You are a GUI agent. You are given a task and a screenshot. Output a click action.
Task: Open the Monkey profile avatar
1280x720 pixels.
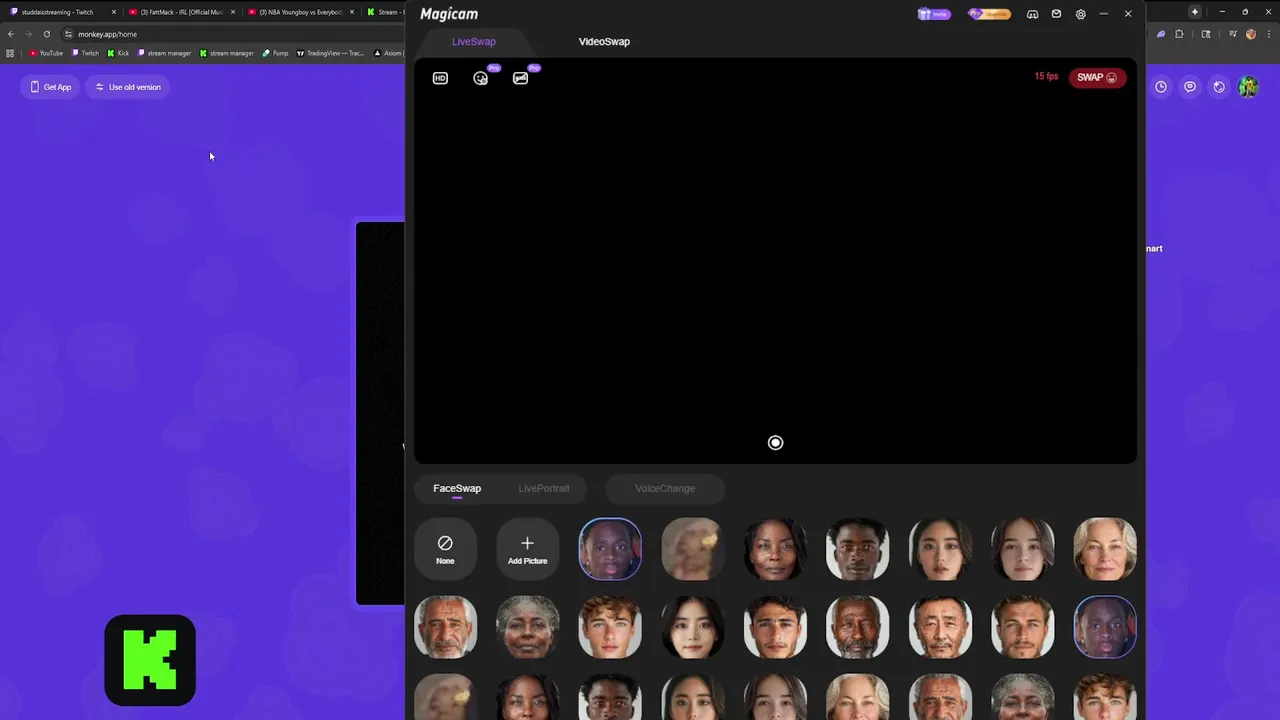[x=1248, y=87]
